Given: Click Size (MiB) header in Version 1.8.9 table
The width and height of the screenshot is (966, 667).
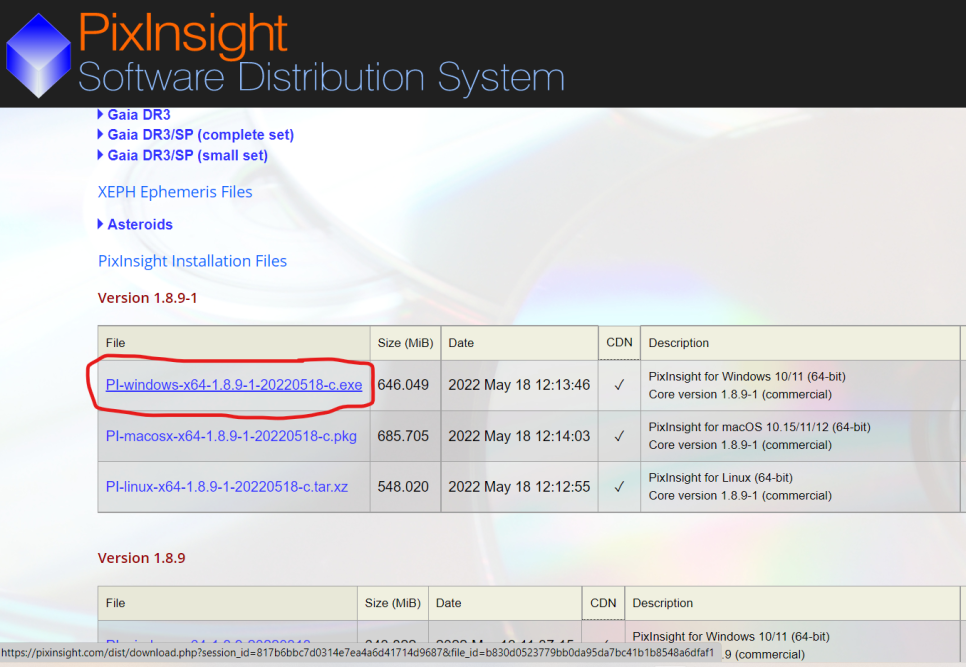Looking at the screenshot, I should 392,603.
